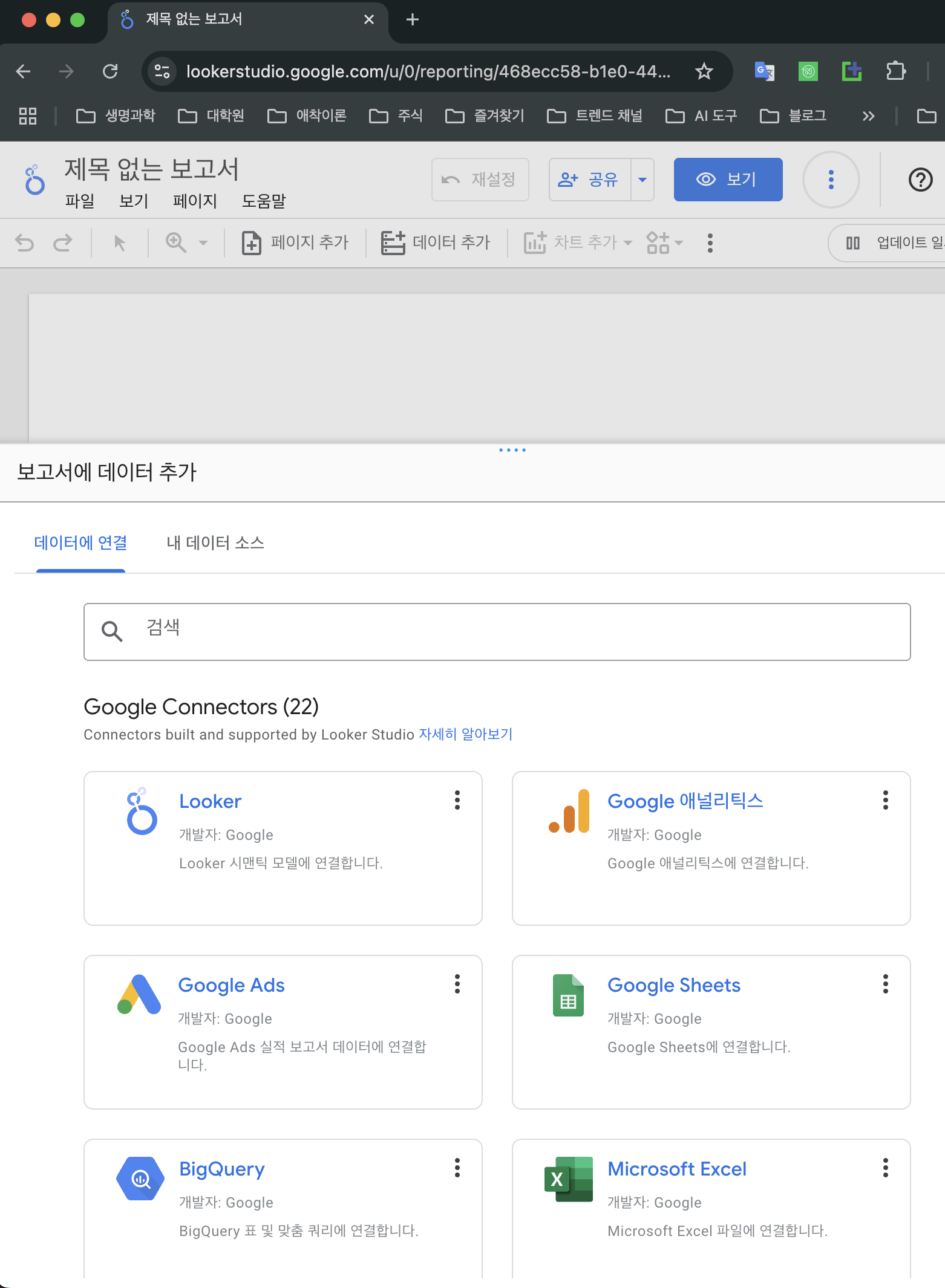Image resolution: width=945 pixels, height=1288 pixels.
Task: Click the Google Sheets green icon
Action: (568, 995)
